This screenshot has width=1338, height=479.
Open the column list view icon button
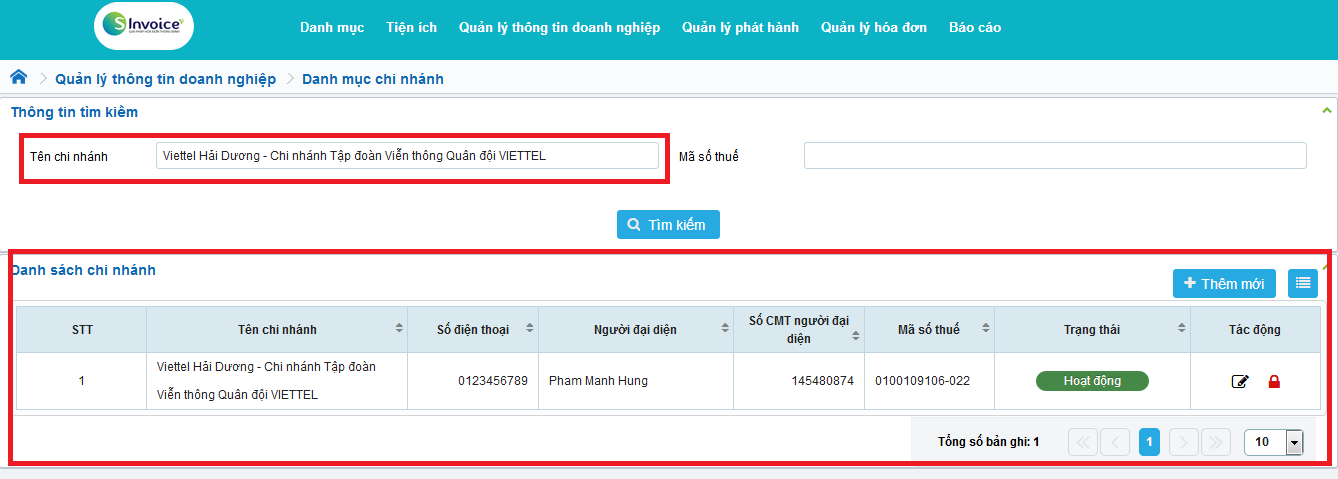(1303, 284)
